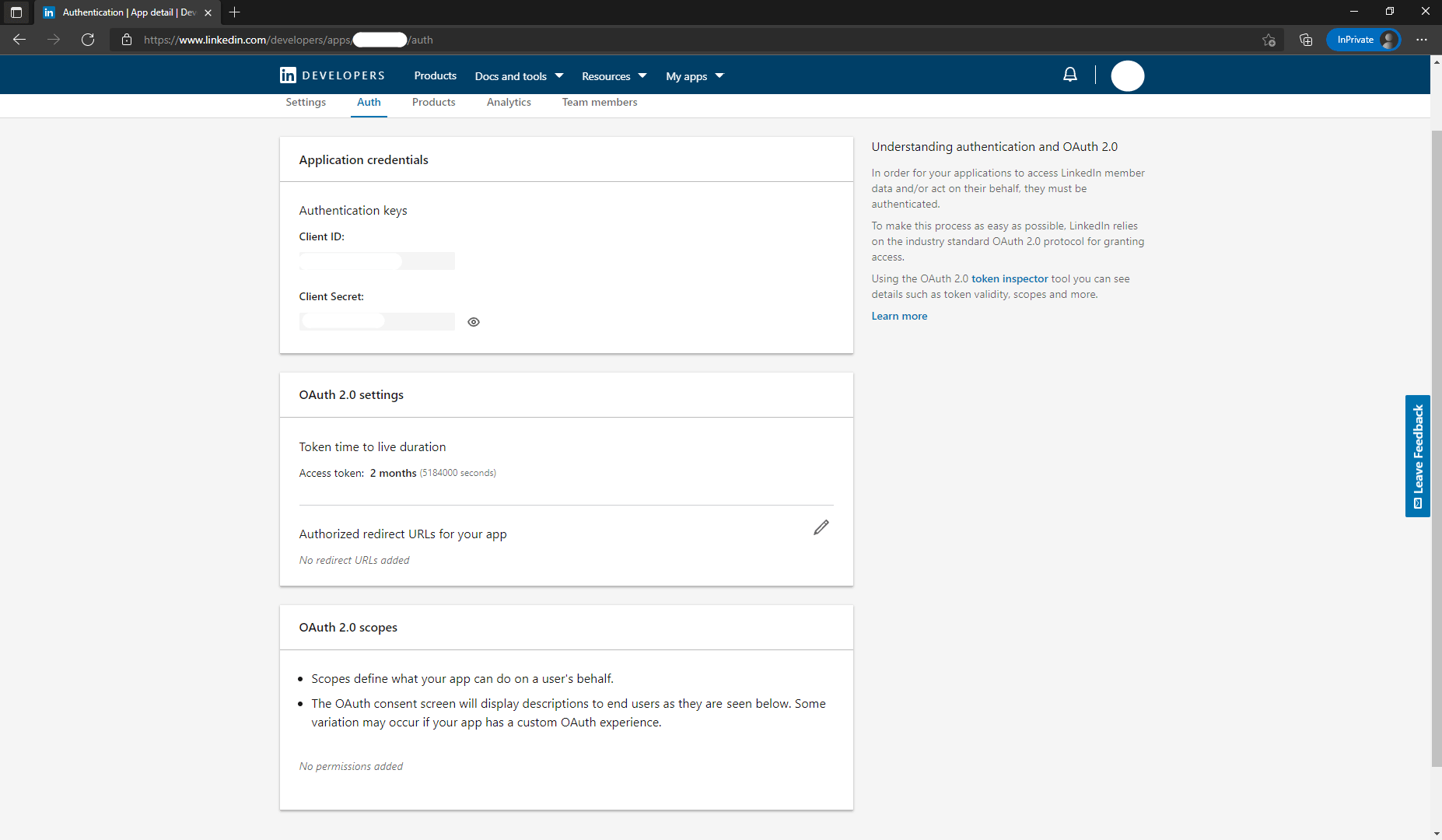This screenshot has width=1442, height=840.
Task: Open browser Collections icon
Action: [1306, 40]
